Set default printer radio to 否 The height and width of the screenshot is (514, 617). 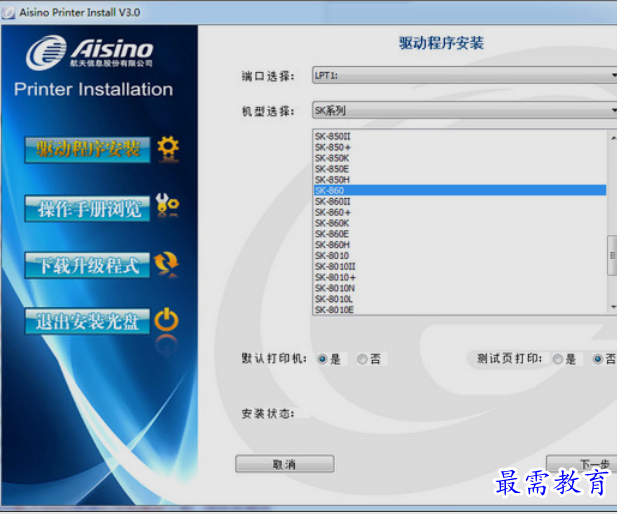pos(362,359)
